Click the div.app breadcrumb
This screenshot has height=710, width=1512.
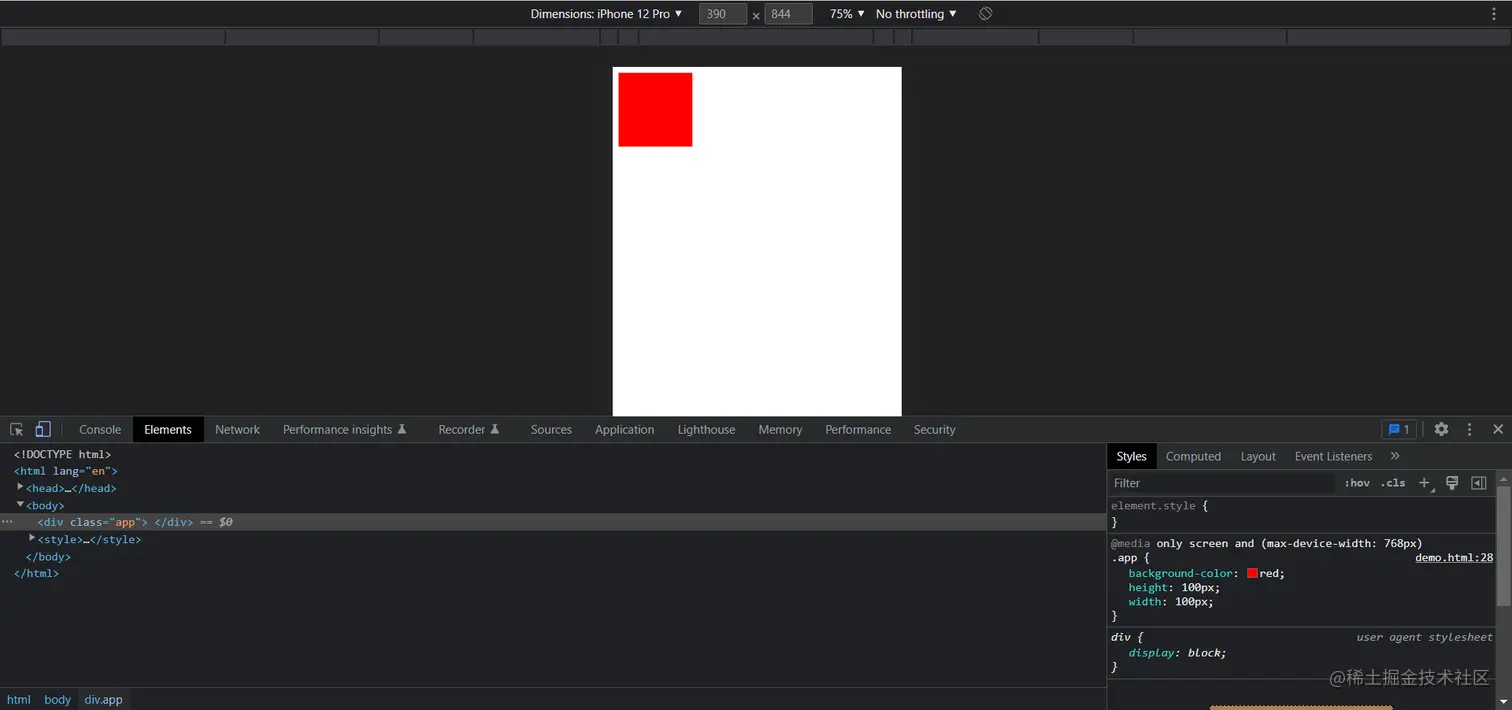(x=103, y=699)
